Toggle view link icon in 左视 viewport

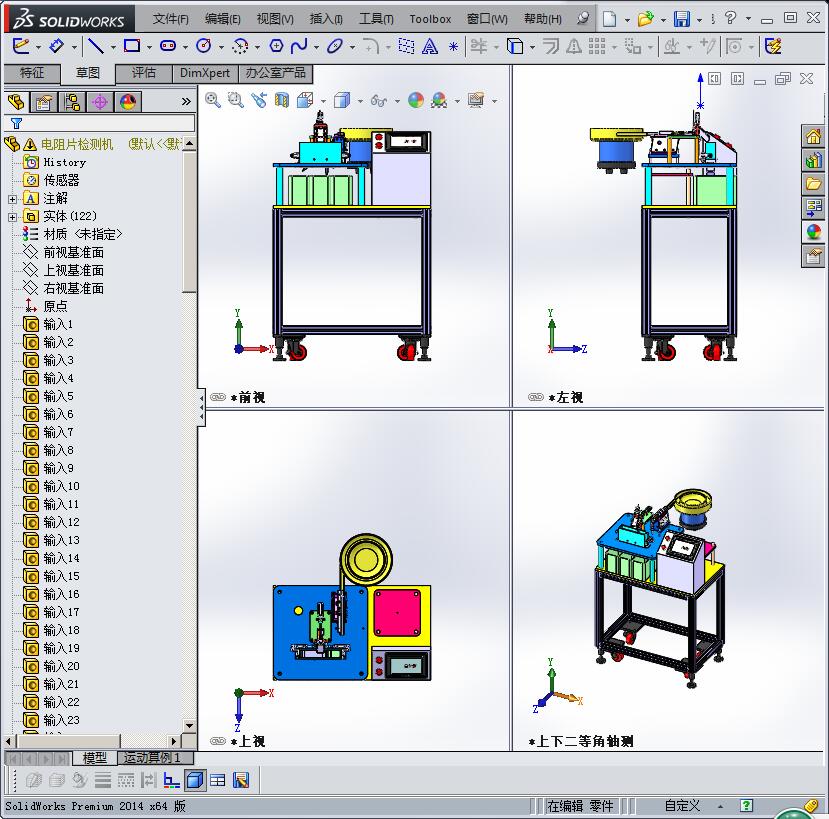coord(536,397)
